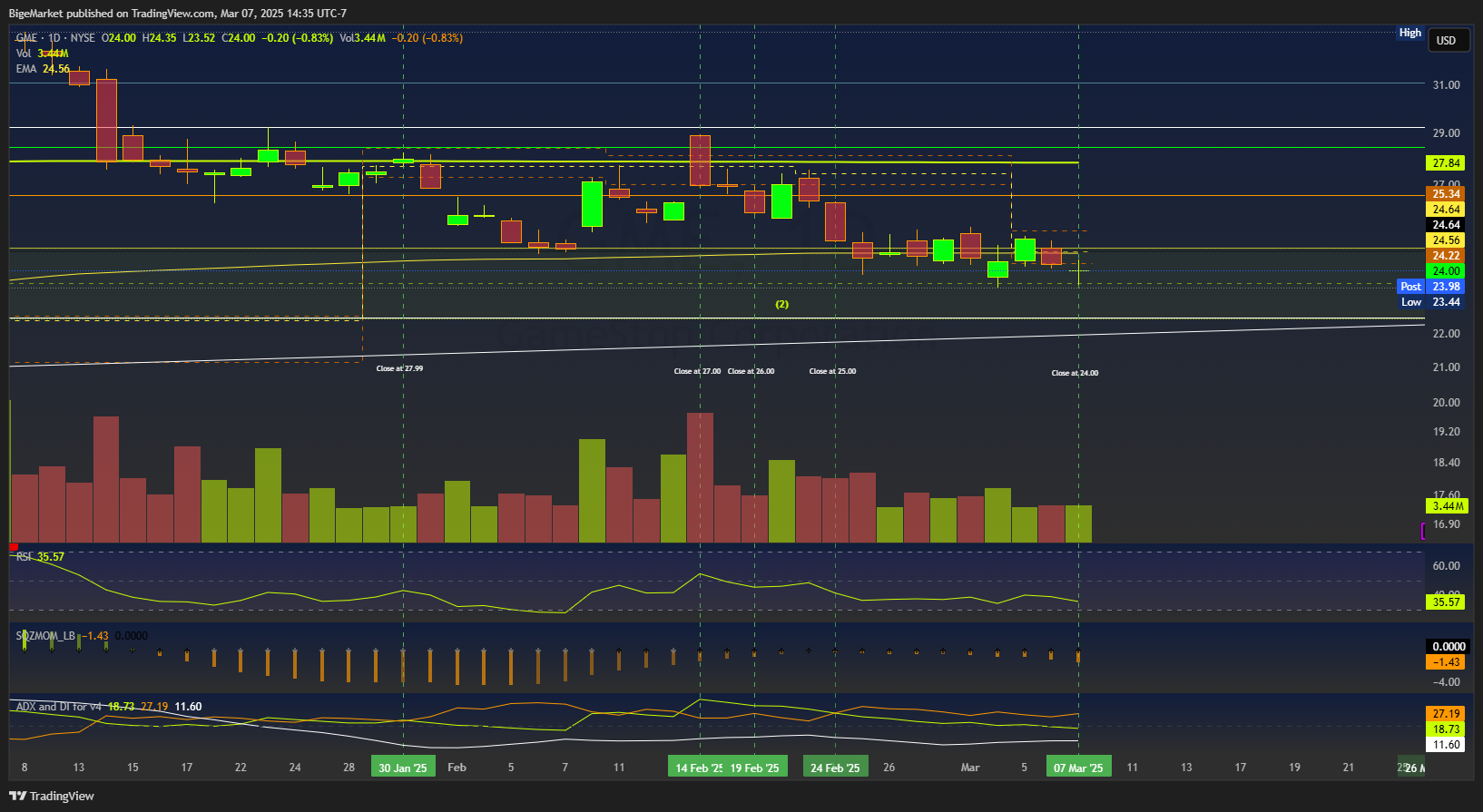Screen dimensions: 1483x812
Task: Click the 29.00 price axis tick
Action: pos(1446,133)
